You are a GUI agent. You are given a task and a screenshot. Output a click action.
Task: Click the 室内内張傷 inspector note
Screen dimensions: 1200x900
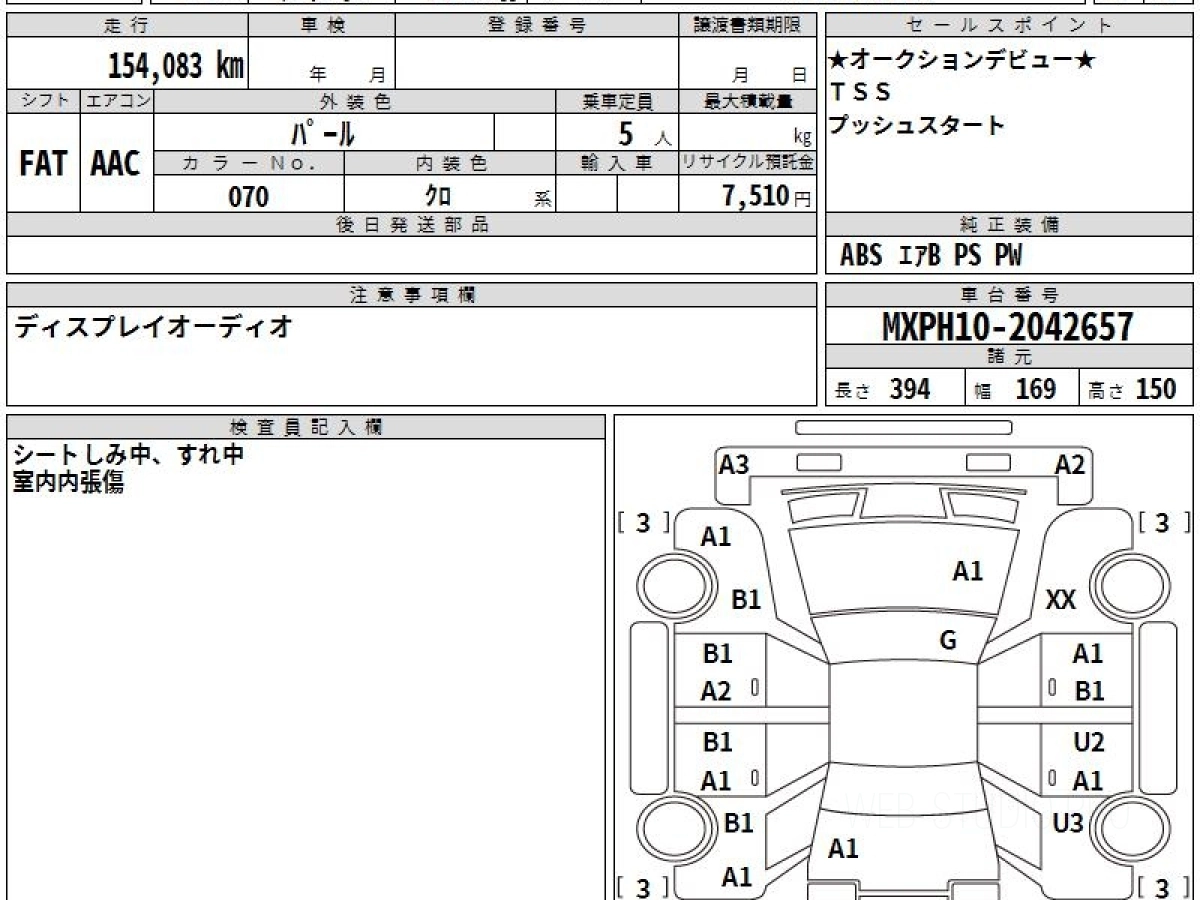[x=69, y=483]
